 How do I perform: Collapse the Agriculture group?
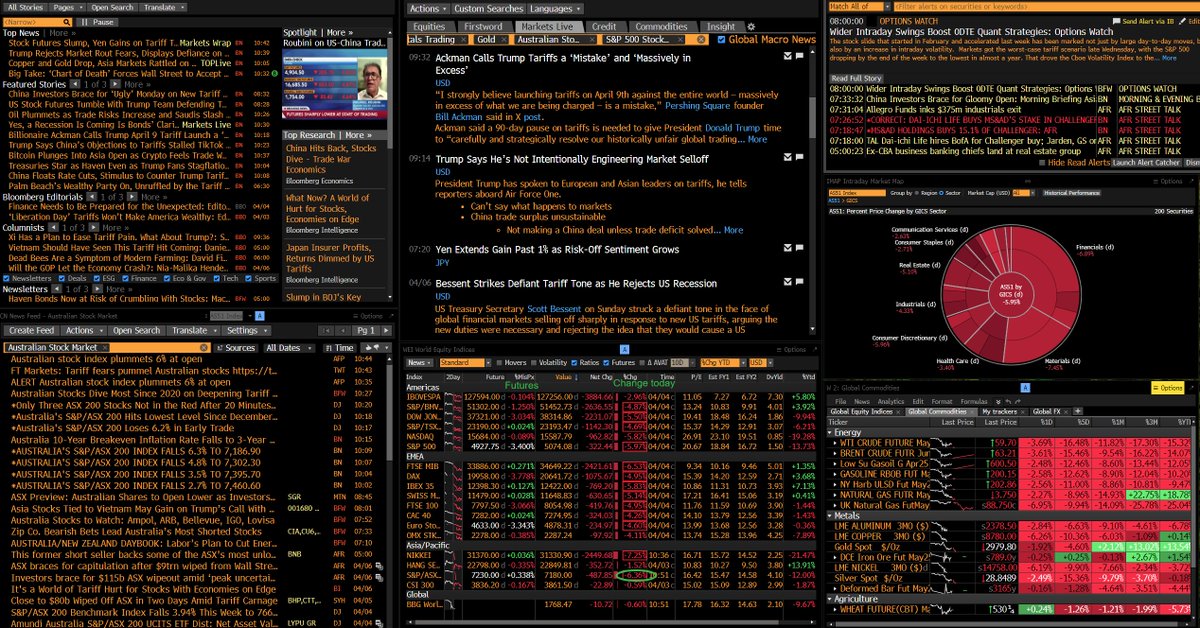coord(829,599)
